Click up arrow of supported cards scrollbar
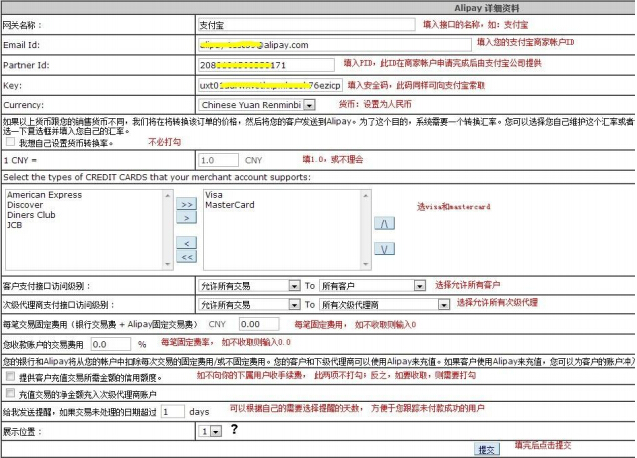 coord(366,196)
